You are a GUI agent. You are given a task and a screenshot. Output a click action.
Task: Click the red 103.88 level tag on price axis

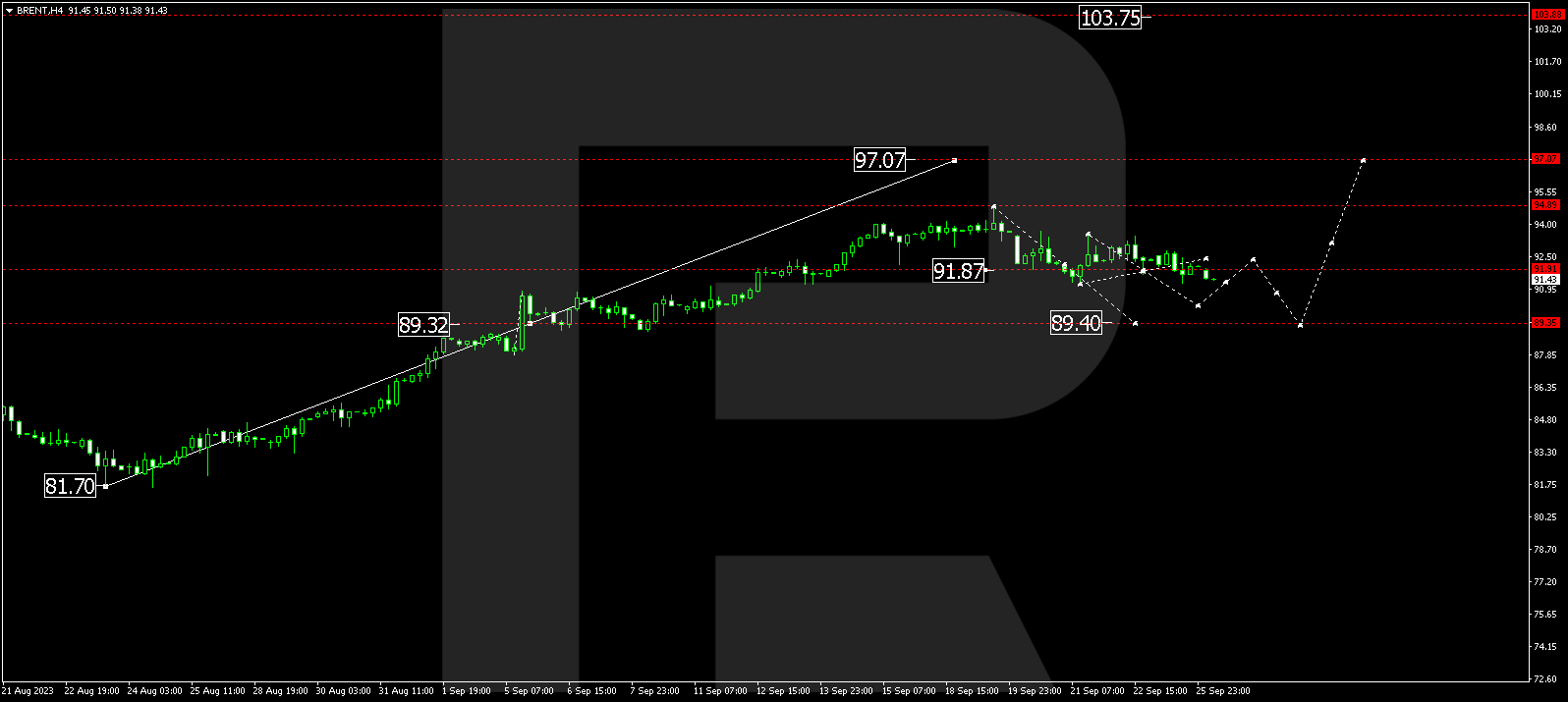[x=1546, y=15]
